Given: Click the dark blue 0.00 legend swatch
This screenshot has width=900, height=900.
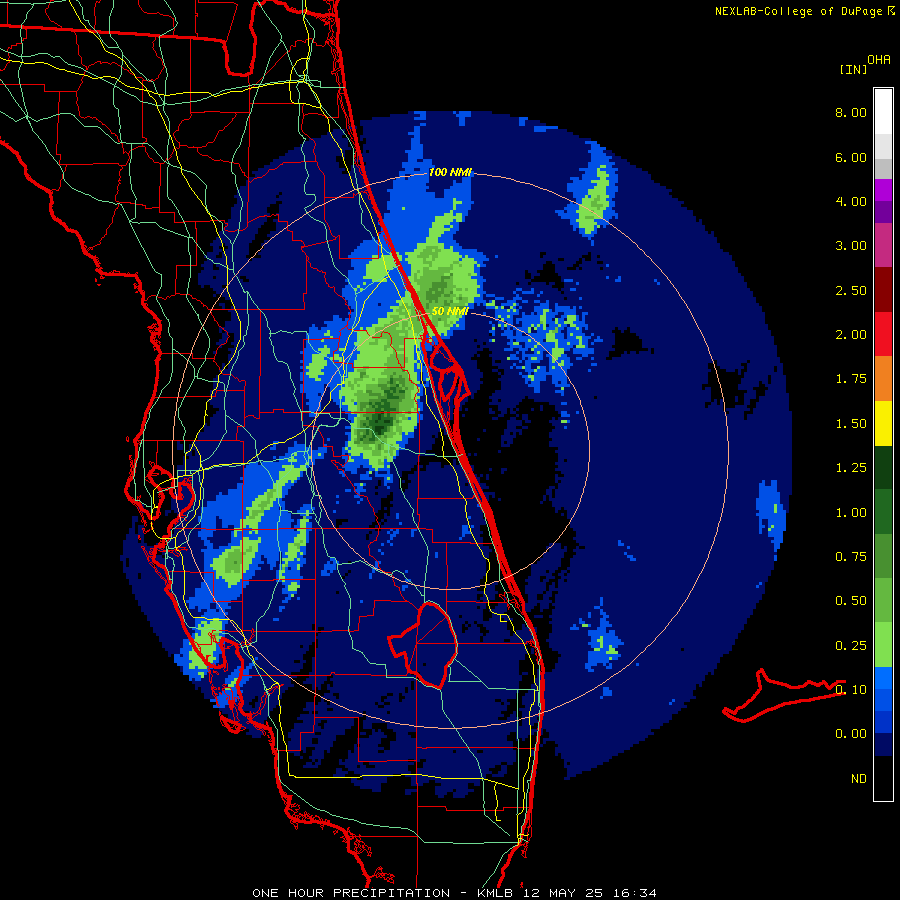Looking at the screenshot, I should click(x=883, y=744).
